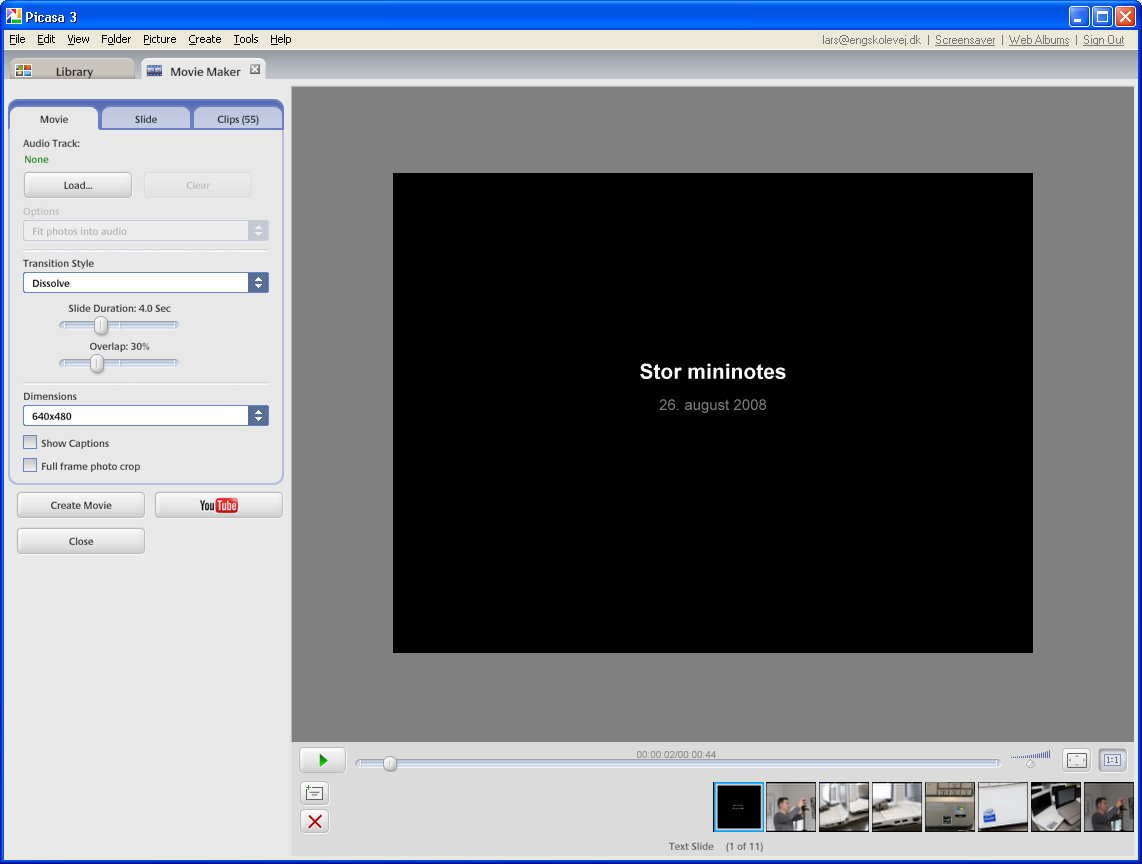Open the Create menu
The height and width of the screenshot is (864, 1142).
tap(204, 39)
